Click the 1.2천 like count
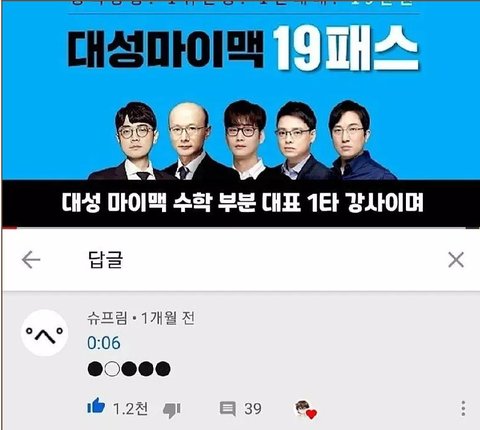 point(130,409)
